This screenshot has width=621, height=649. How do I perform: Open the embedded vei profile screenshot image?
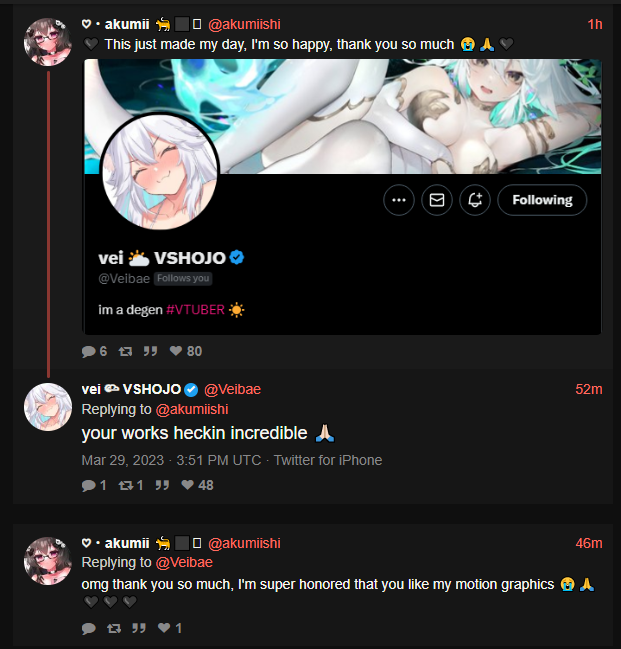coord(342,197)
